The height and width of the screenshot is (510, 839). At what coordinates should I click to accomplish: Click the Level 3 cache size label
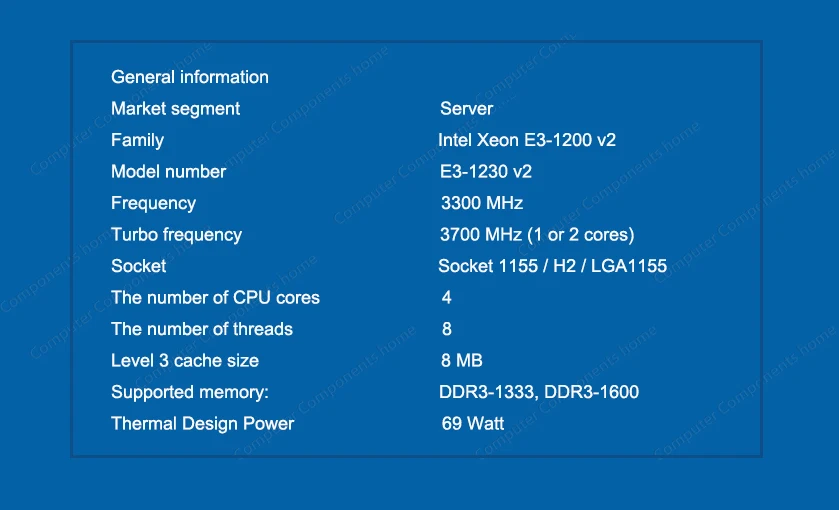pyautogui.click(x=185, y=360)
